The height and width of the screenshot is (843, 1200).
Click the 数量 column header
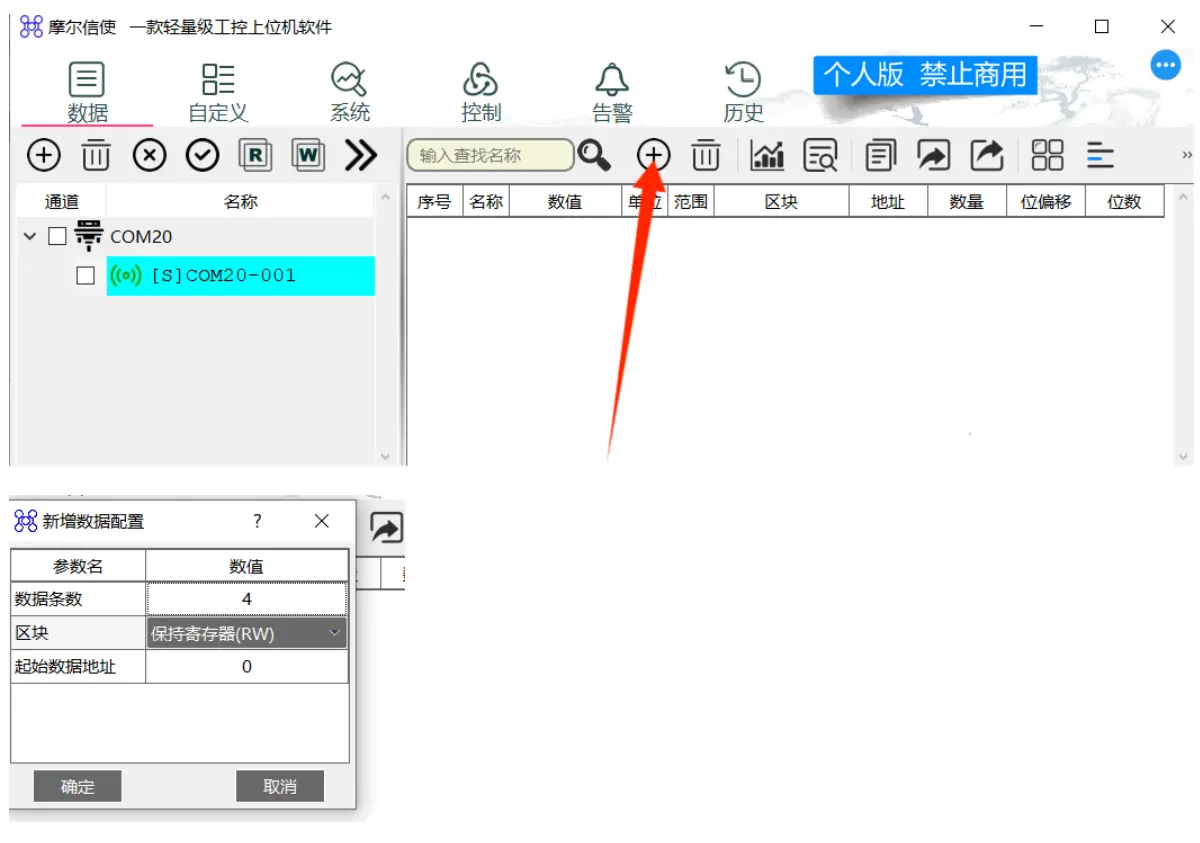(967, 201)
